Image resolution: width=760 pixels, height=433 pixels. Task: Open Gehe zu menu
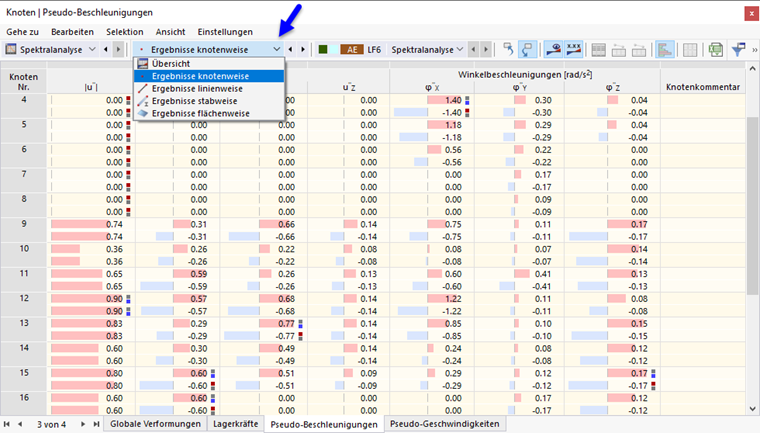click(22, 32)
